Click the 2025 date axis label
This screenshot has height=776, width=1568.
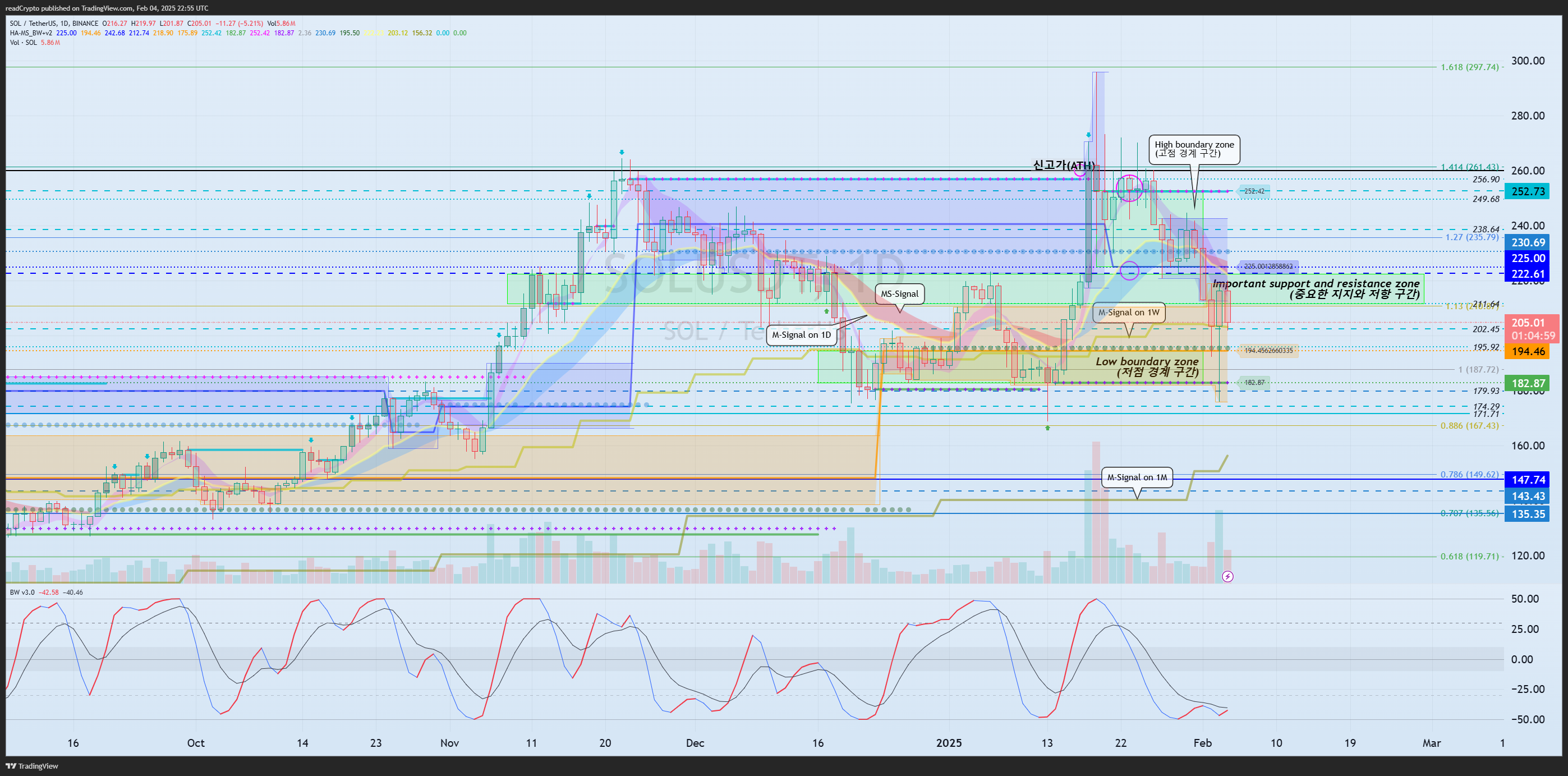(x=949, y=743)
